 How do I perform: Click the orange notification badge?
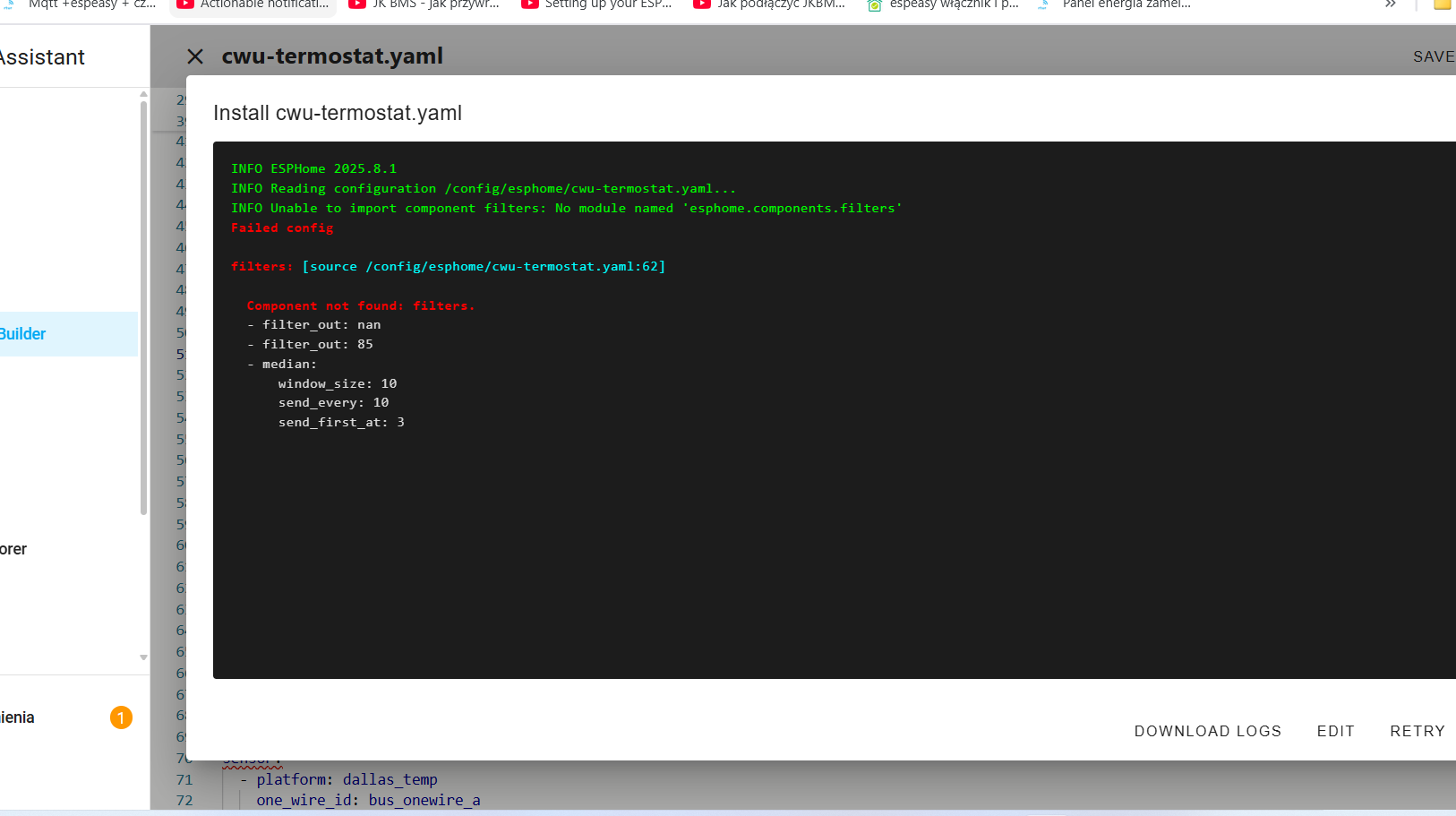(x=121, y=717)
